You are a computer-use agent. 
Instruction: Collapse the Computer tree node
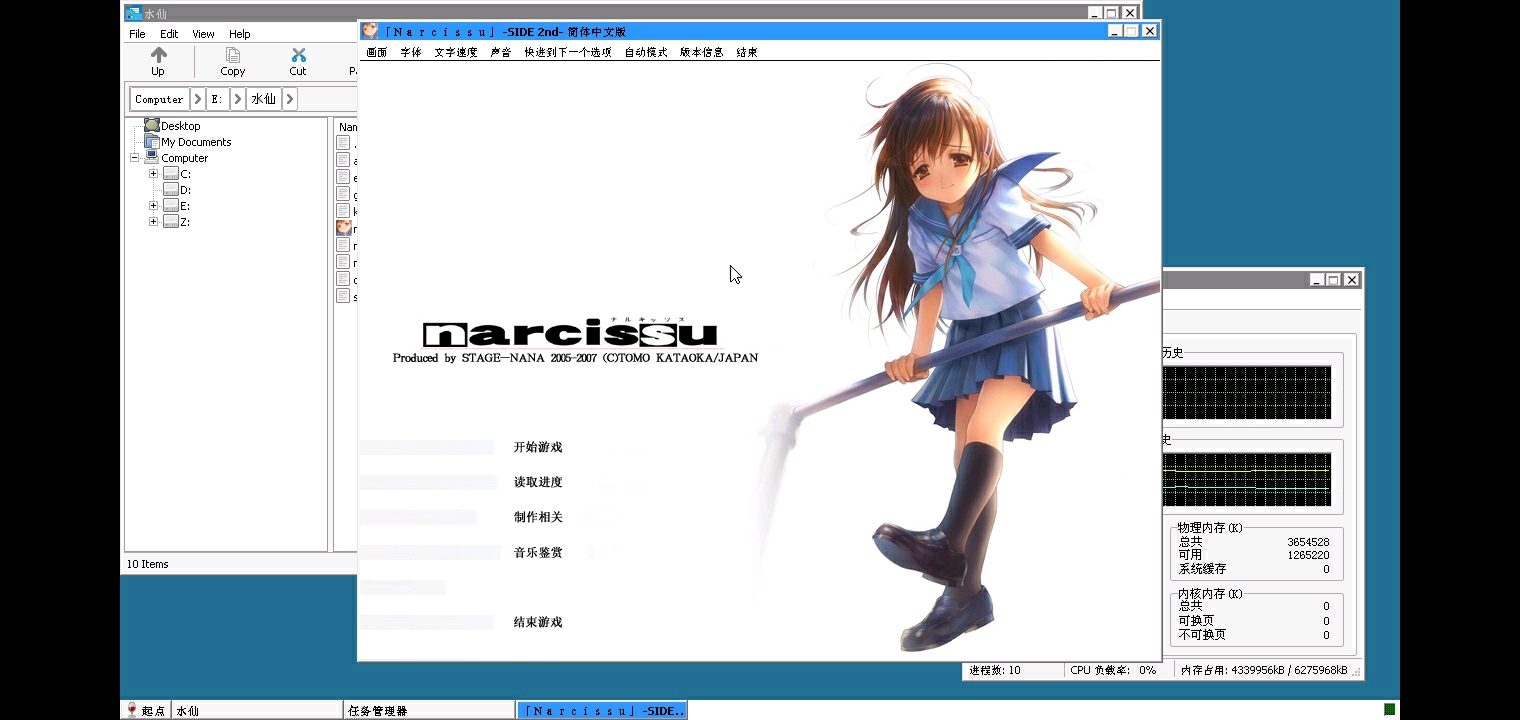coord(135,158)
